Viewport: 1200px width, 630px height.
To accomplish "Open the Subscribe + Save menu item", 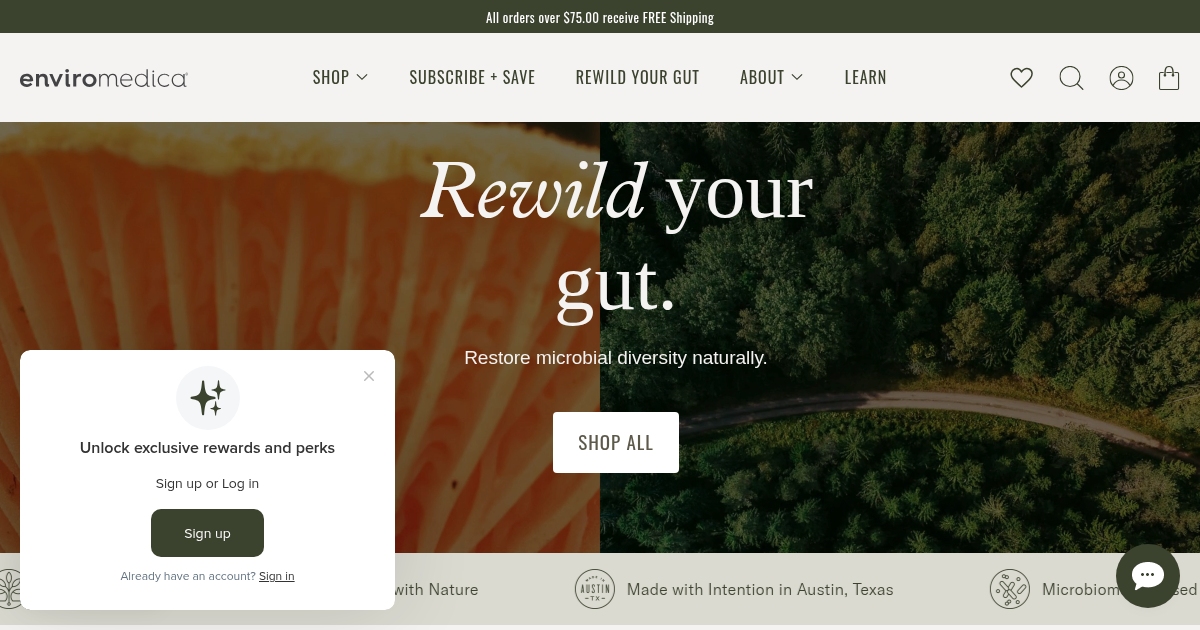I will coord(472,78).
